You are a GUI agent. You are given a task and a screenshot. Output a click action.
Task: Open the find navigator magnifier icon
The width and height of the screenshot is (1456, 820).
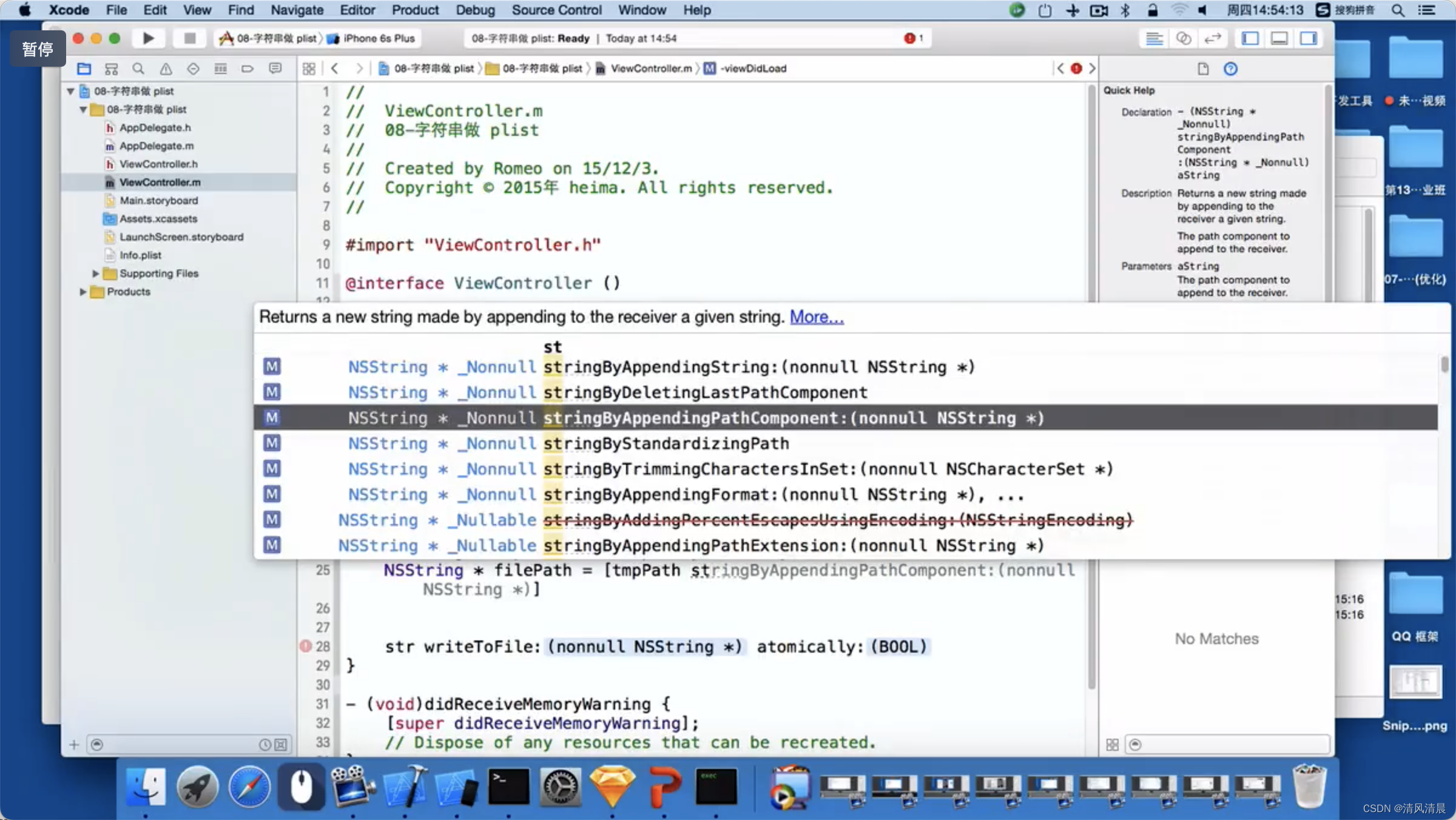click(x=138, y=69)
